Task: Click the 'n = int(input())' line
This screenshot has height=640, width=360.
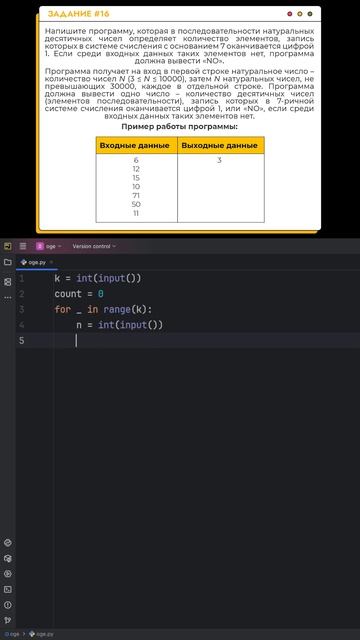Action: pyautogui.click(x=120, y=325)
